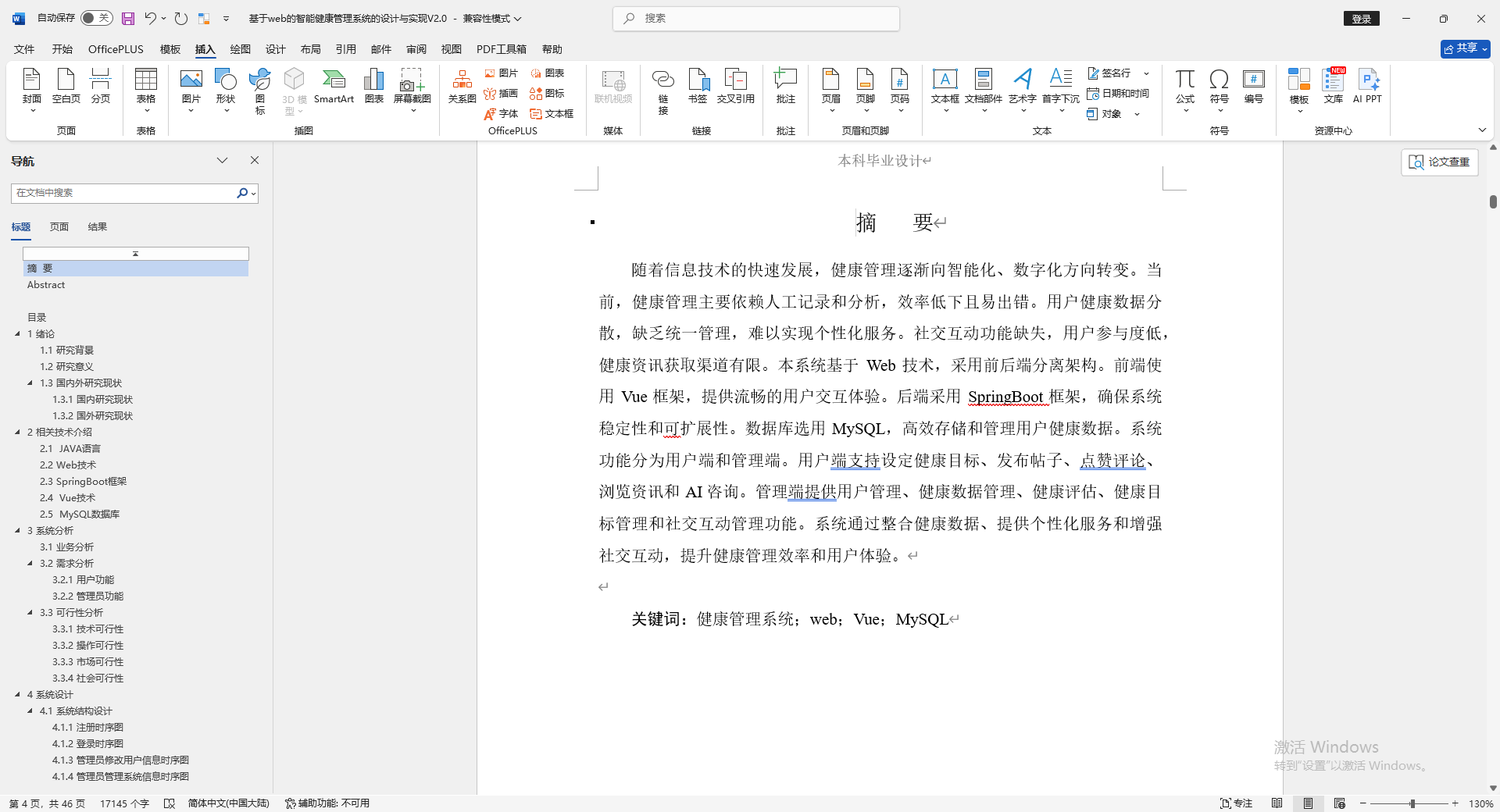Click the Share (共享) button
This screenshot has width=1500, height=812.
point(1465,48)
